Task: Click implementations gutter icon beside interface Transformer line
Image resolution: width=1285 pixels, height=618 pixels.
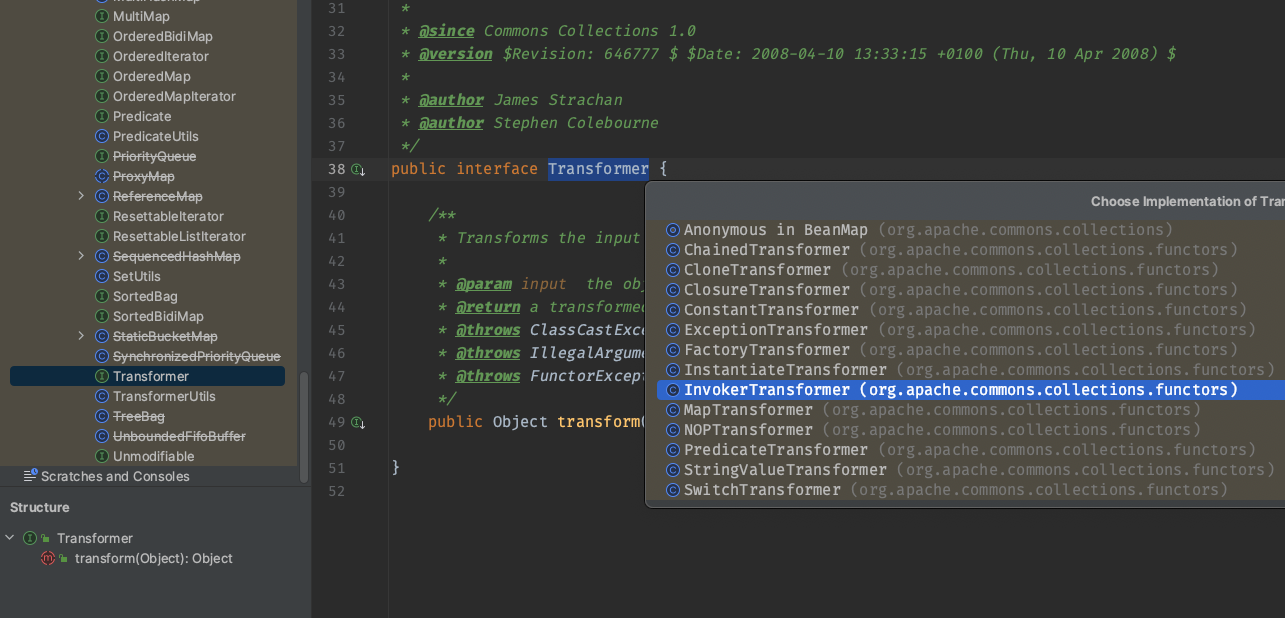Action: [x=357, y=170]
